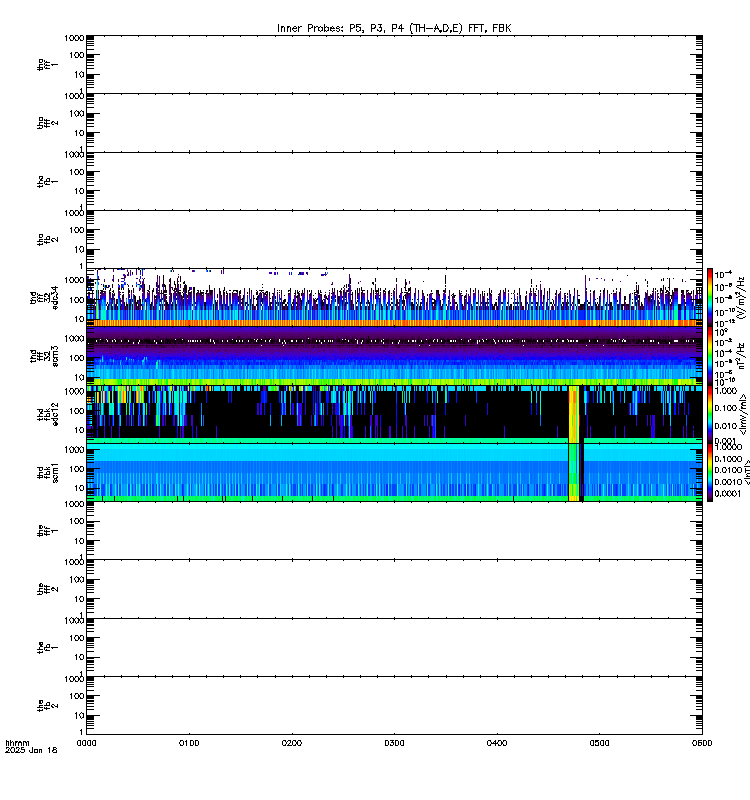This screenshot has width=750, height=800.
Task: Click the '100' tick of tha ff 1 panel
Action: [77, 56]
